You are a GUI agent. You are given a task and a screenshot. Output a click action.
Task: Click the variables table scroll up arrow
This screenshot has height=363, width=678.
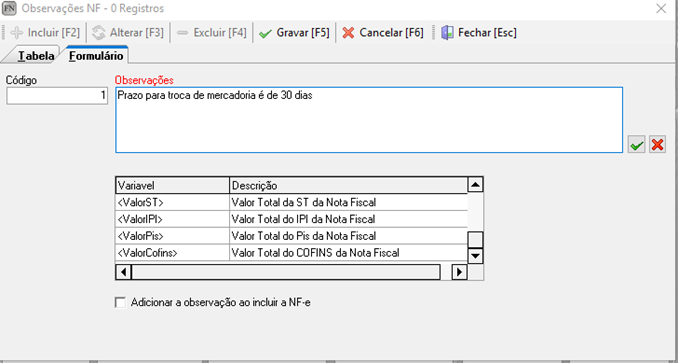pos(476,185)
